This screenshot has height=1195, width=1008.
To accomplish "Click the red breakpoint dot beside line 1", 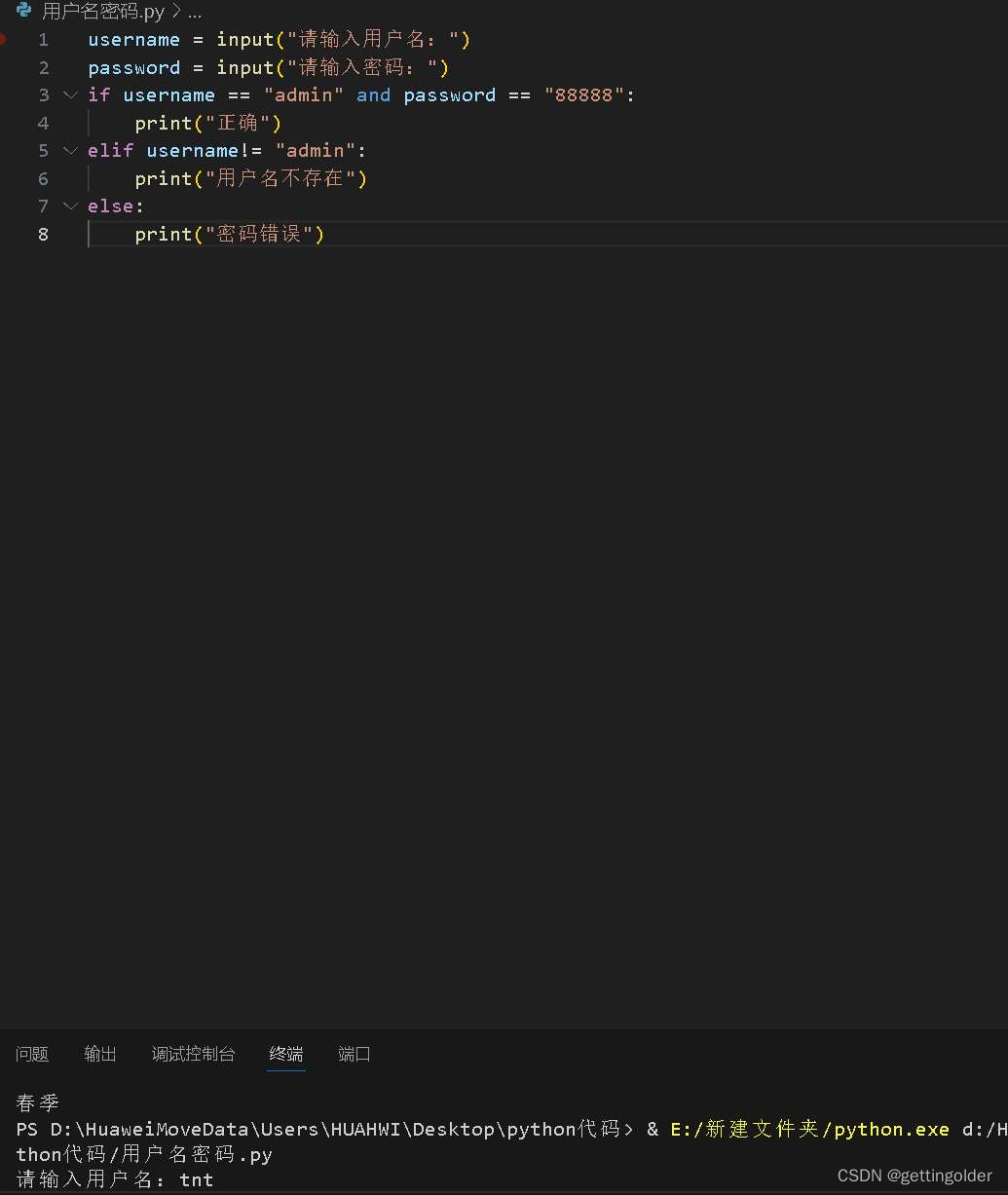I will (x=5, y=39).
